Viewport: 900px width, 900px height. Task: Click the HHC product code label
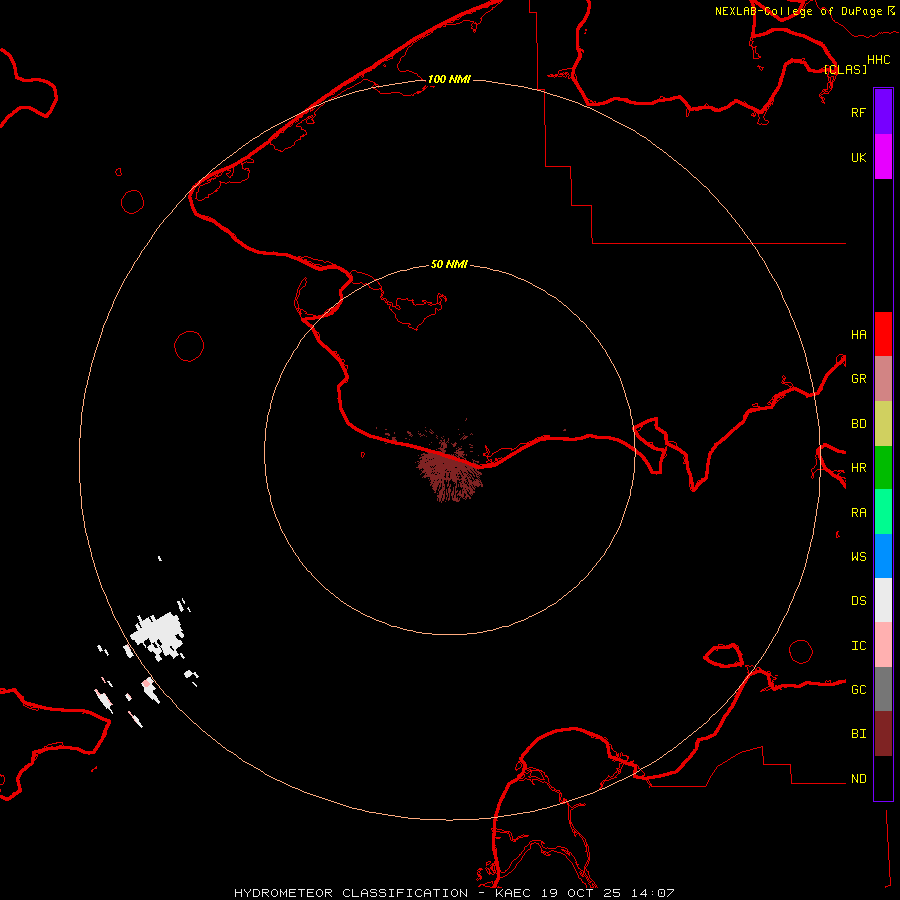click(879, 60)
